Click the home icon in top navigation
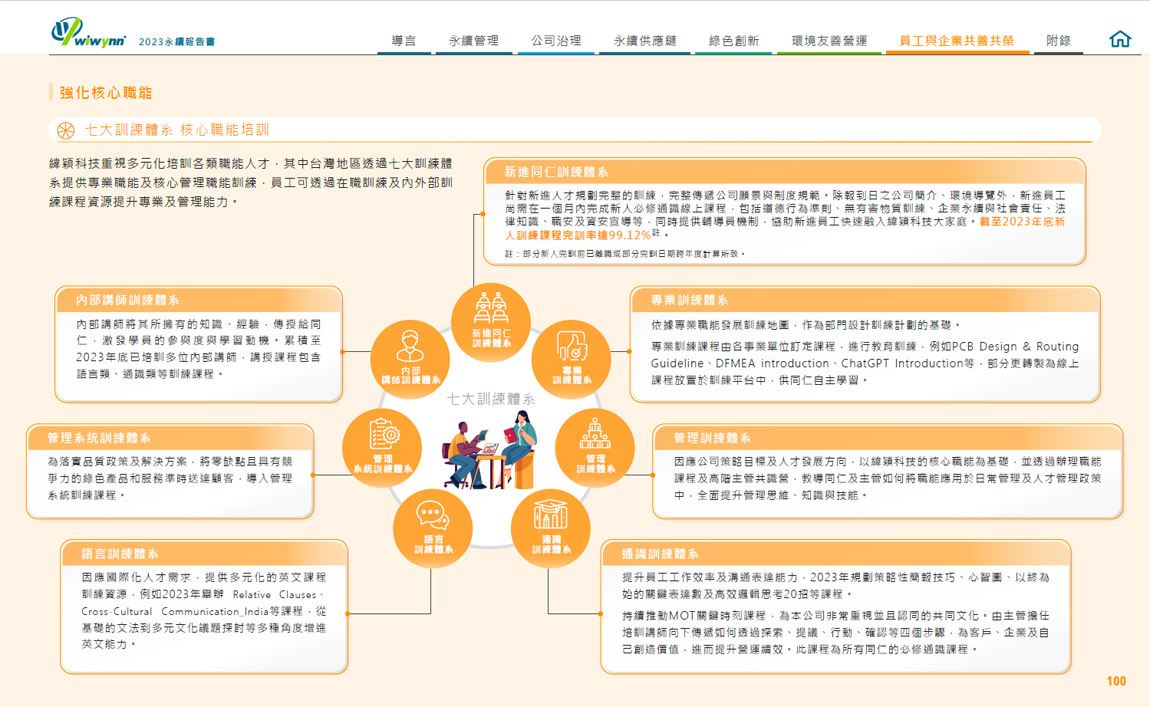Viewport: 1150px width, 707px height. pos(1120,40)
